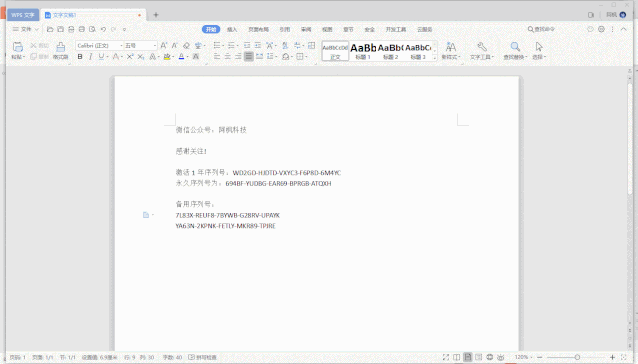Collapse the ribbon with the chevron
The image size is (638, 364).
point(623,29)
